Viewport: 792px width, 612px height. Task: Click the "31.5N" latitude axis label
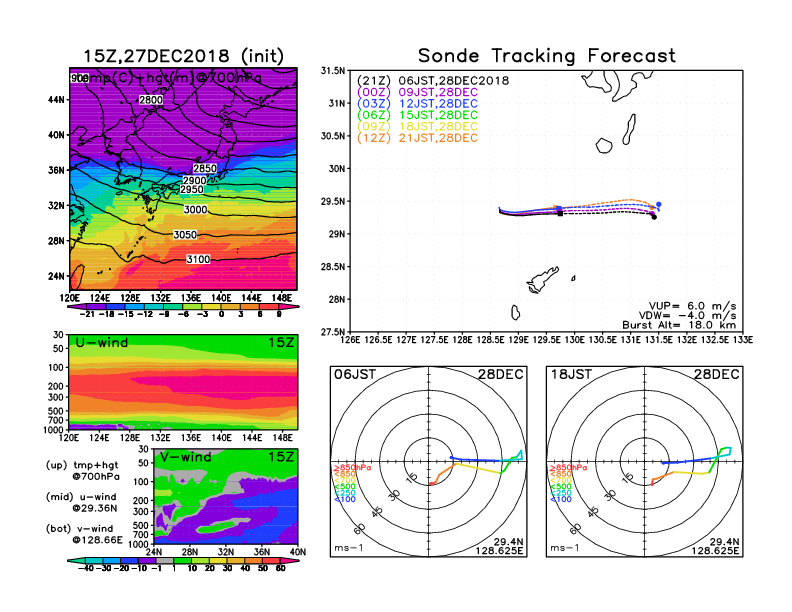pyautogui.click(x=333, y=71)
